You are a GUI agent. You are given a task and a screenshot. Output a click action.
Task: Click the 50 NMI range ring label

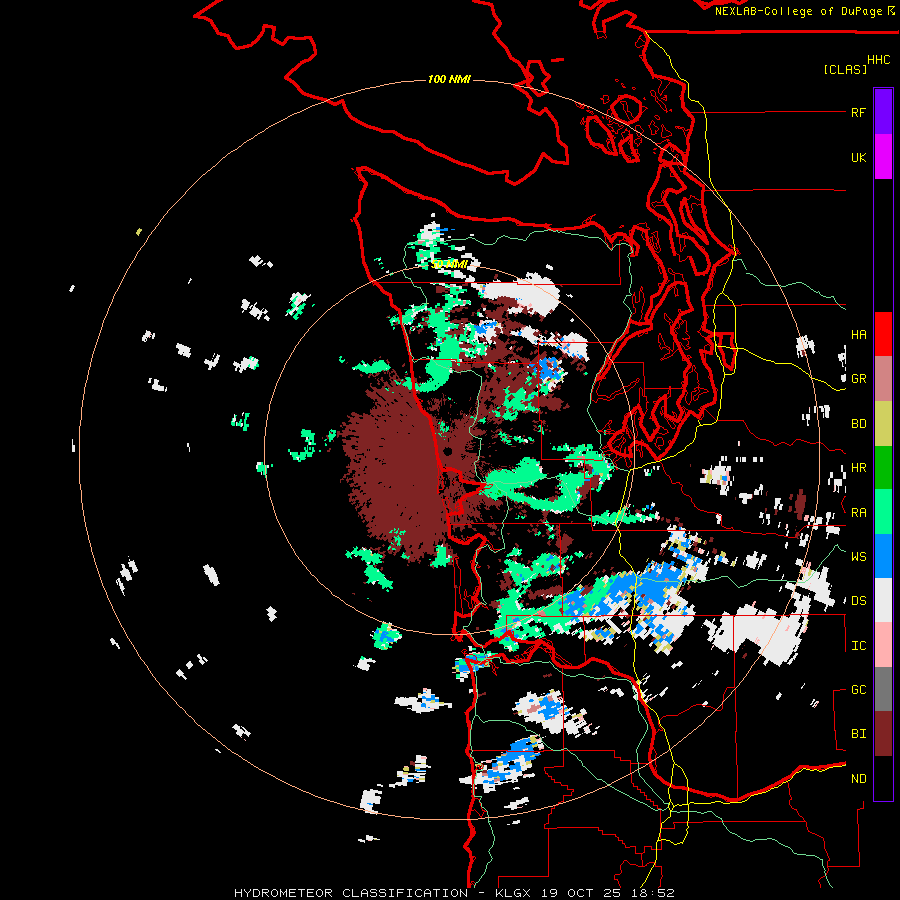click(448, 264)
